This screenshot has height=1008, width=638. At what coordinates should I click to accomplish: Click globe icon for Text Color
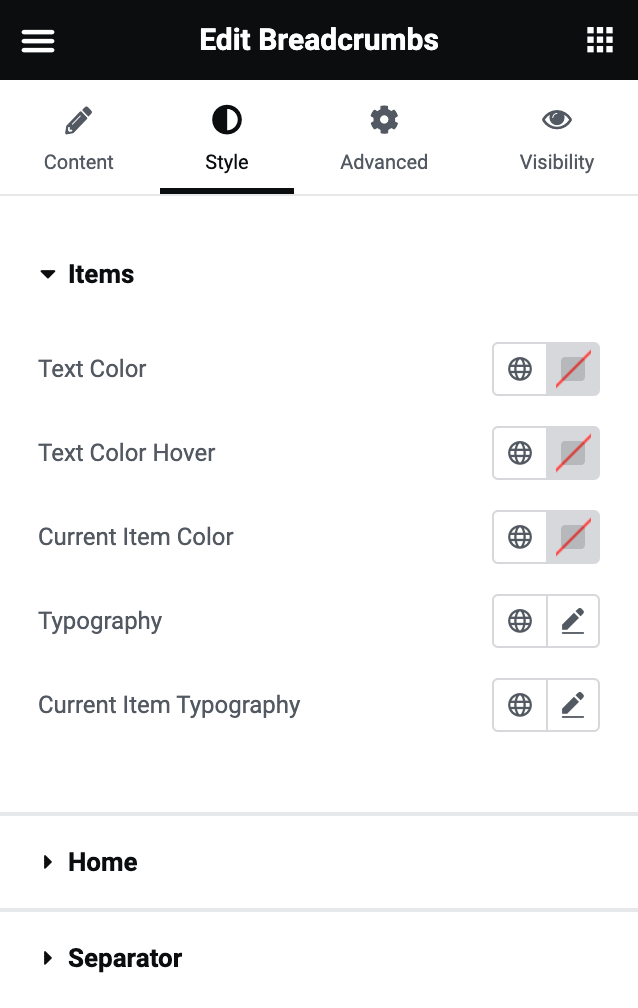(520, 369)
